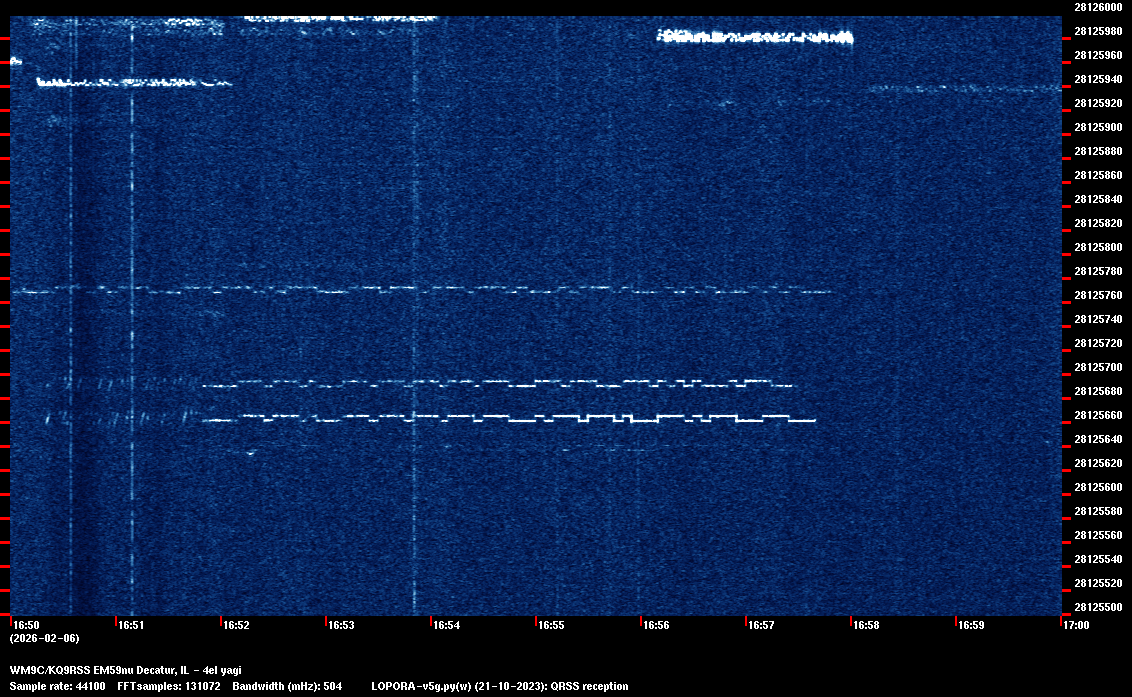Image resolution: width=1132 pixels, height=697 pixels.
Task: Click the date text (2026-02-06)
Action: point(44,638)
